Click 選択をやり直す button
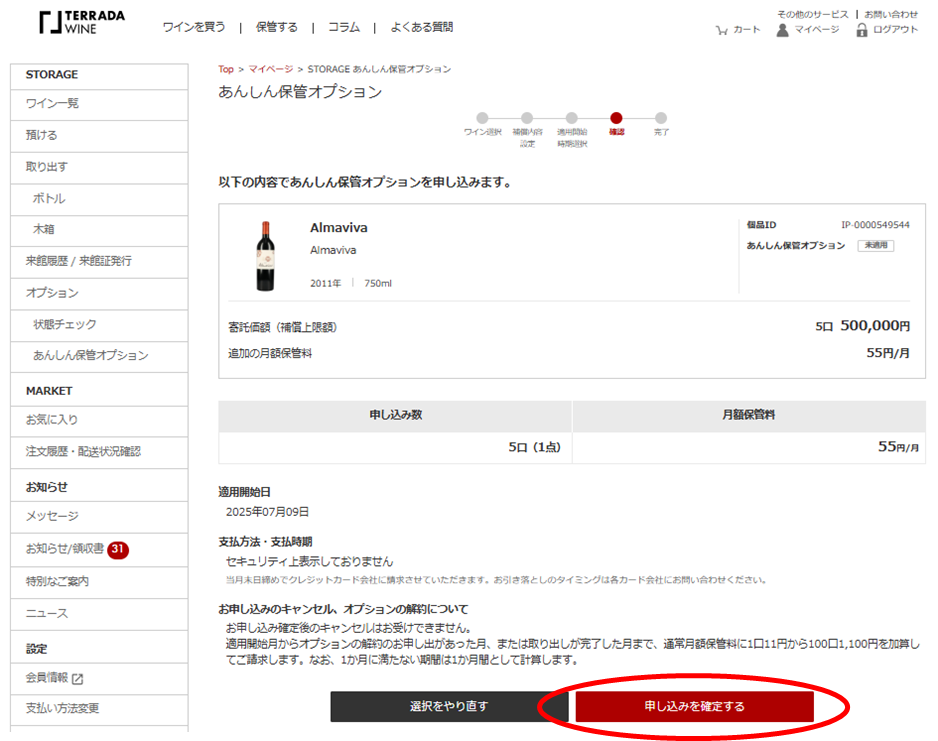This screenshot has height=741, width=938. coord(449,706)
